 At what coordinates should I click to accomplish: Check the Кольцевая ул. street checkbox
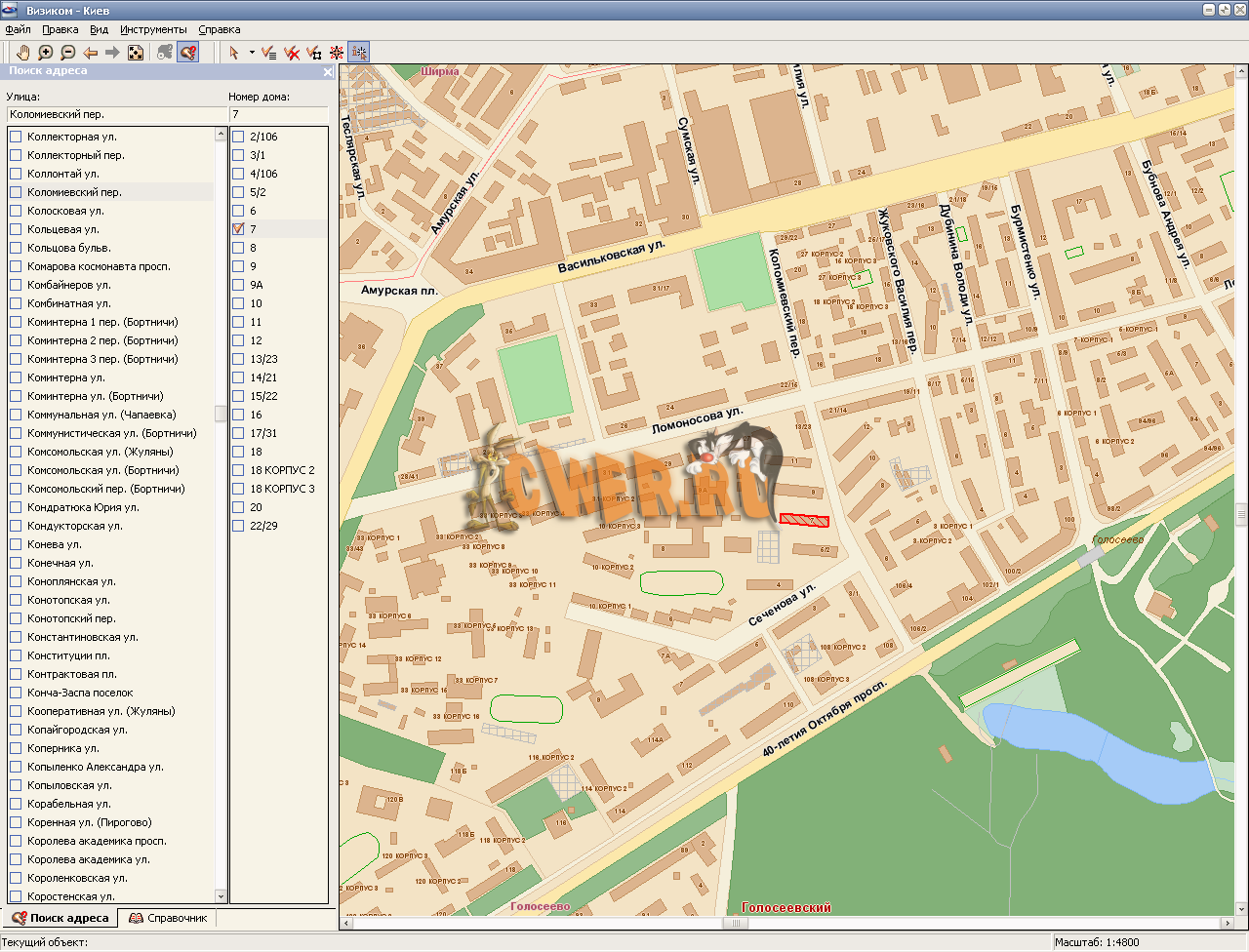(x=16, y=229)
